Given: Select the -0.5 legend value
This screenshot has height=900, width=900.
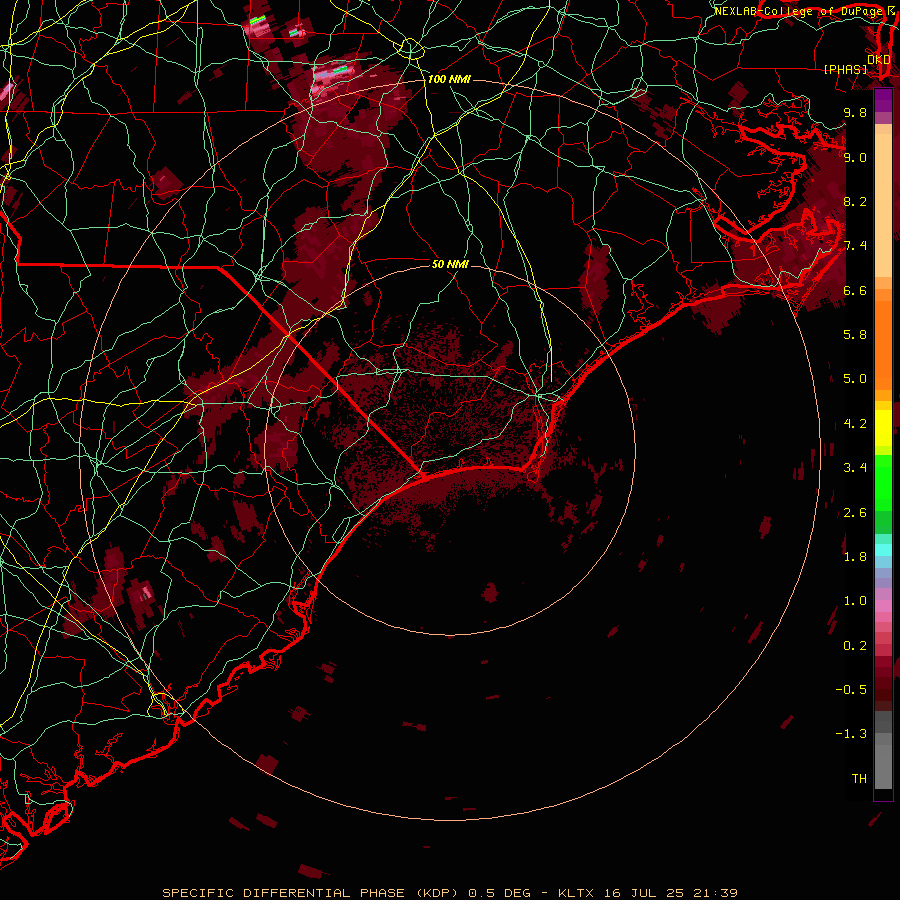Looking at the screenshot, I should tap(851, 690).
